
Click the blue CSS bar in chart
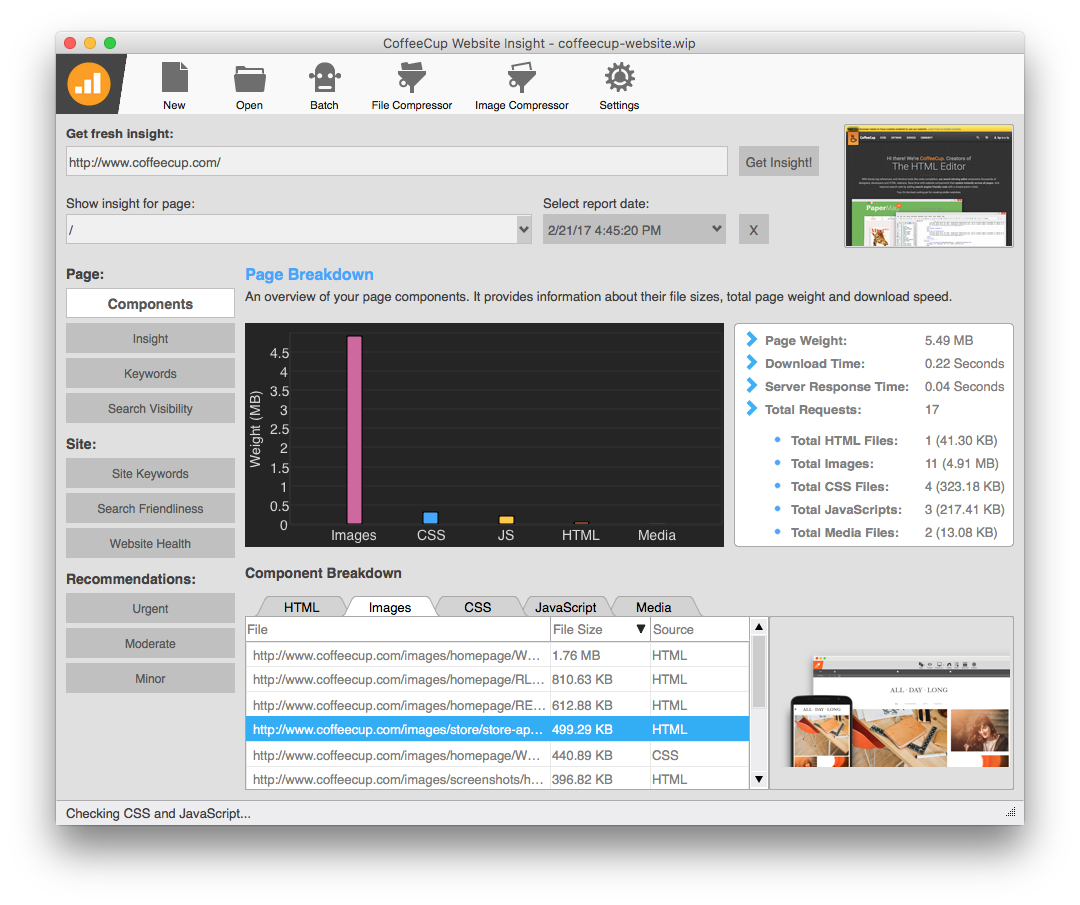430,518
